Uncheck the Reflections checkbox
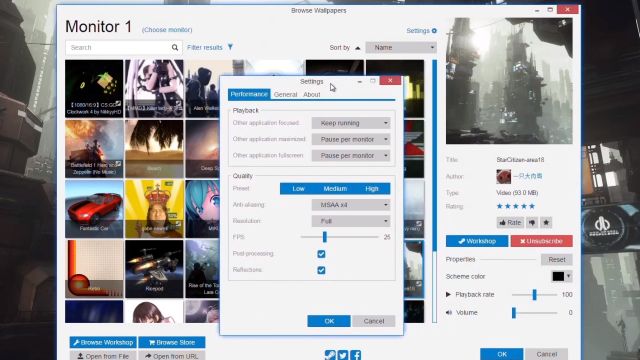Image resolution: width=640 pixels, height=360 pixels. coord(321,270)
